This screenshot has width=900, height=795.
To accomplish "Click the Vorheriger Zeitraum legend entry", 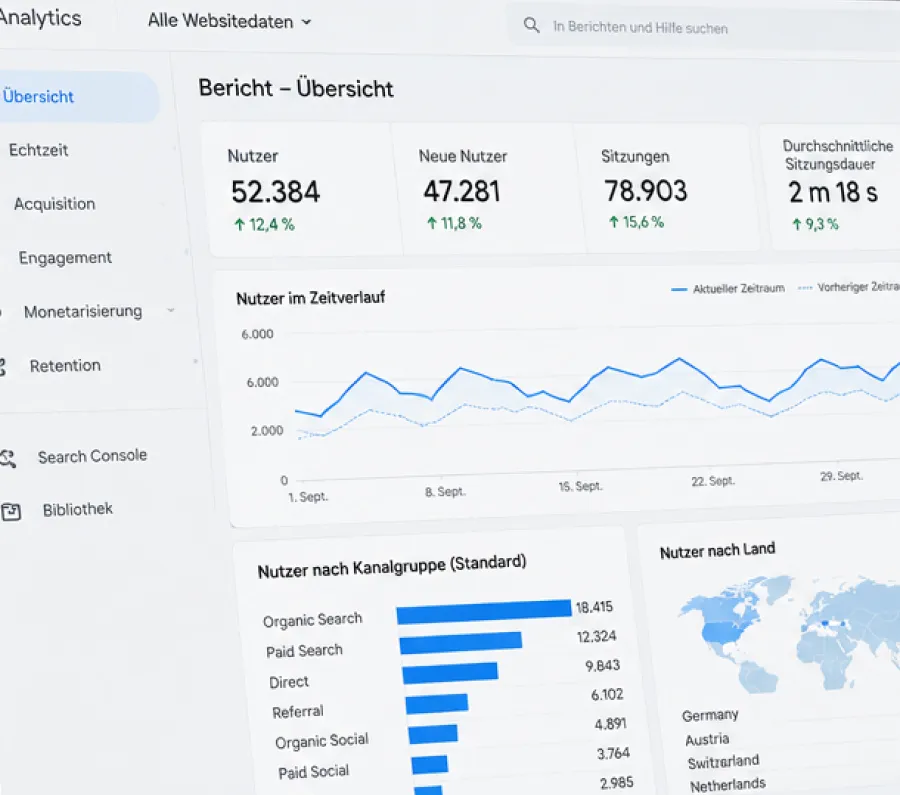I will point(849,287).
